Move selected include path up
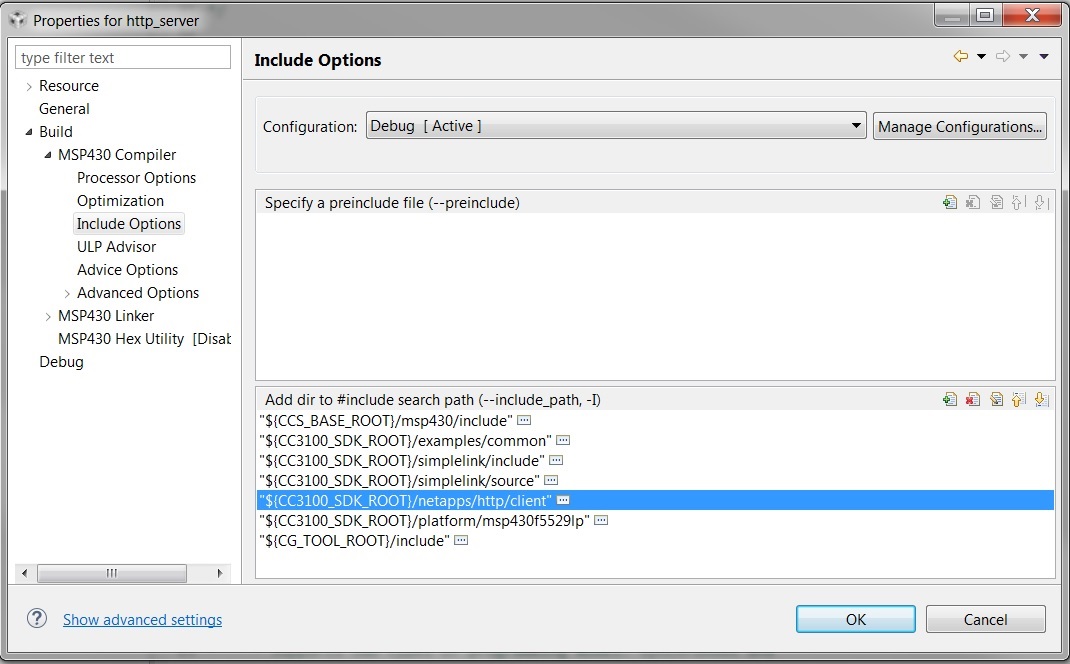 coord(1018,400)
